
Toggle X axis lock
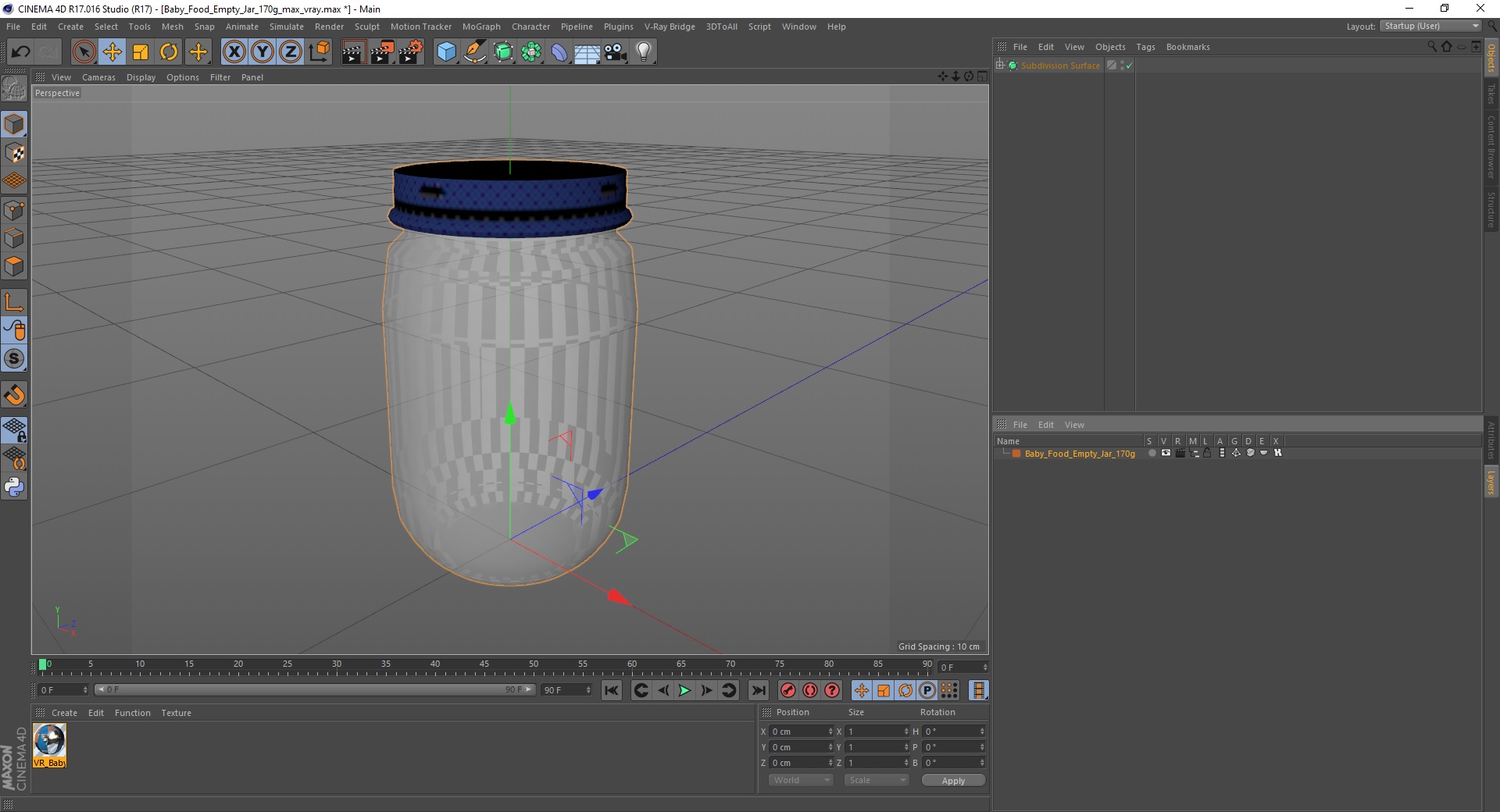tap(234, 52)
